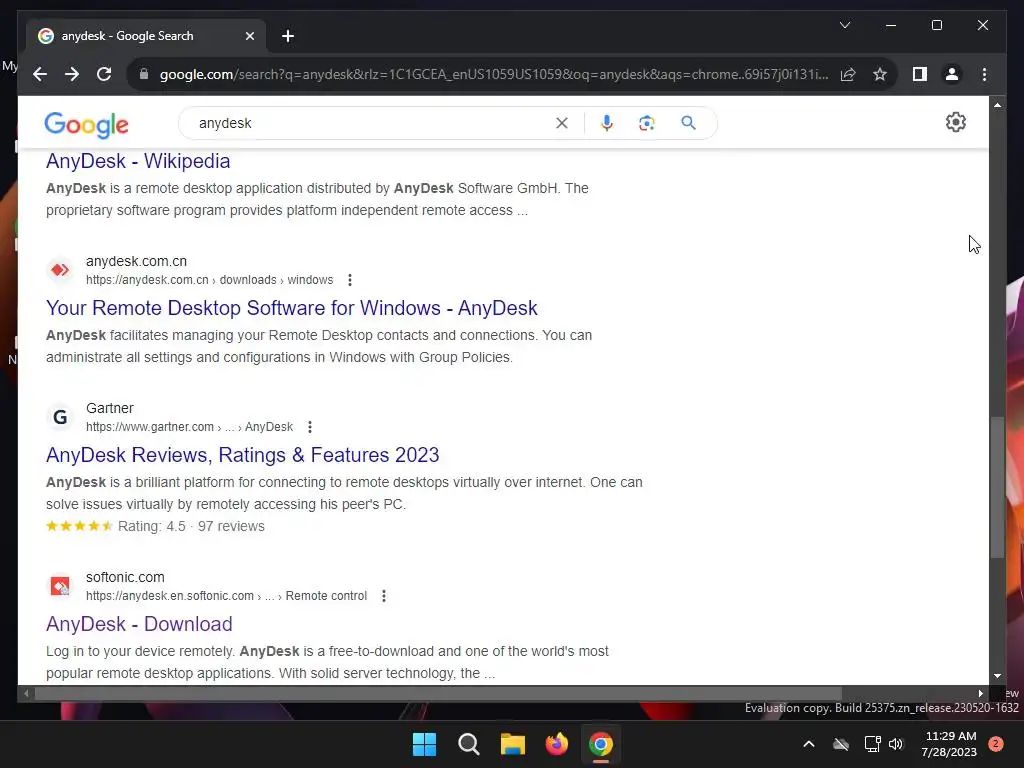The height and width of the screenshot is (768, 1024).
Task: Click the Gartner site name
Action: [110, 408]
